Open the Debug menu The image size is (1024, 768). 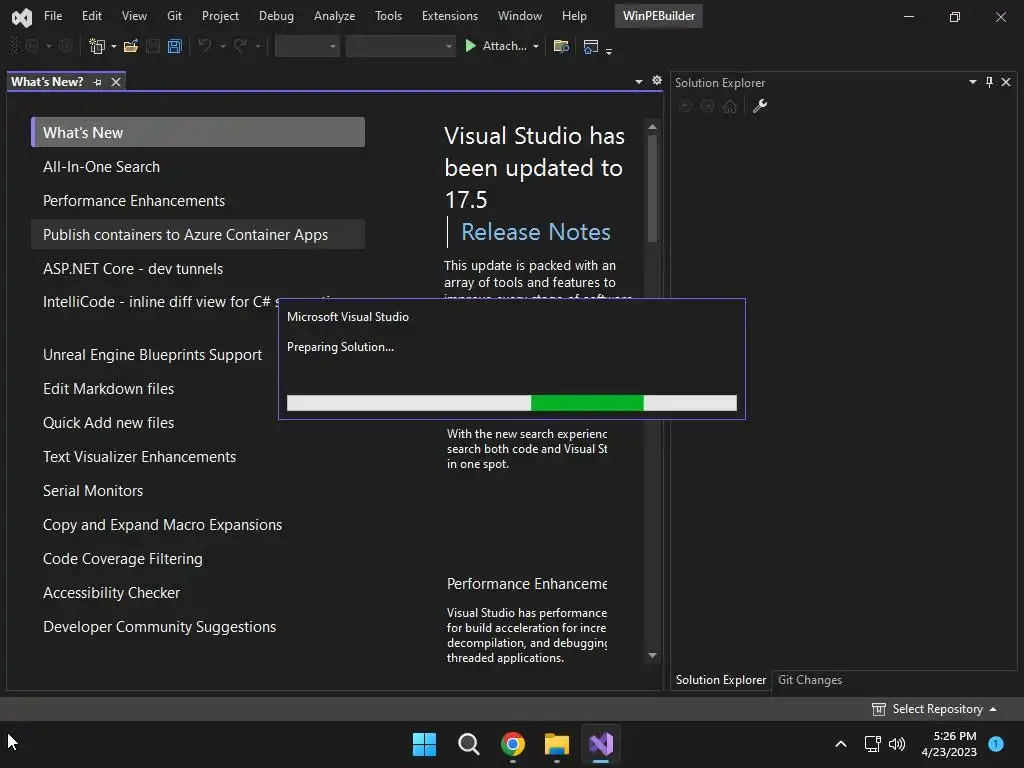(276, 16)
